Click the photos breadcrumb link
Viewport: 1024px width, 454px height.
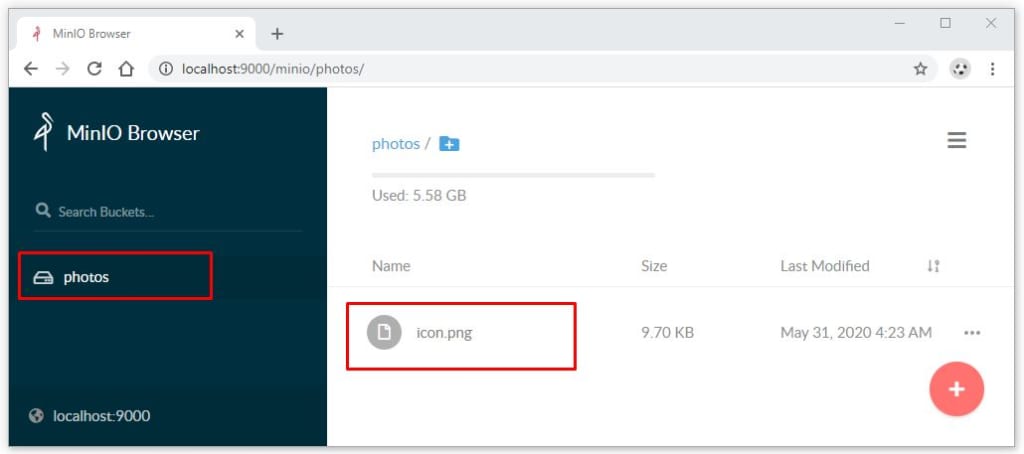395,144
